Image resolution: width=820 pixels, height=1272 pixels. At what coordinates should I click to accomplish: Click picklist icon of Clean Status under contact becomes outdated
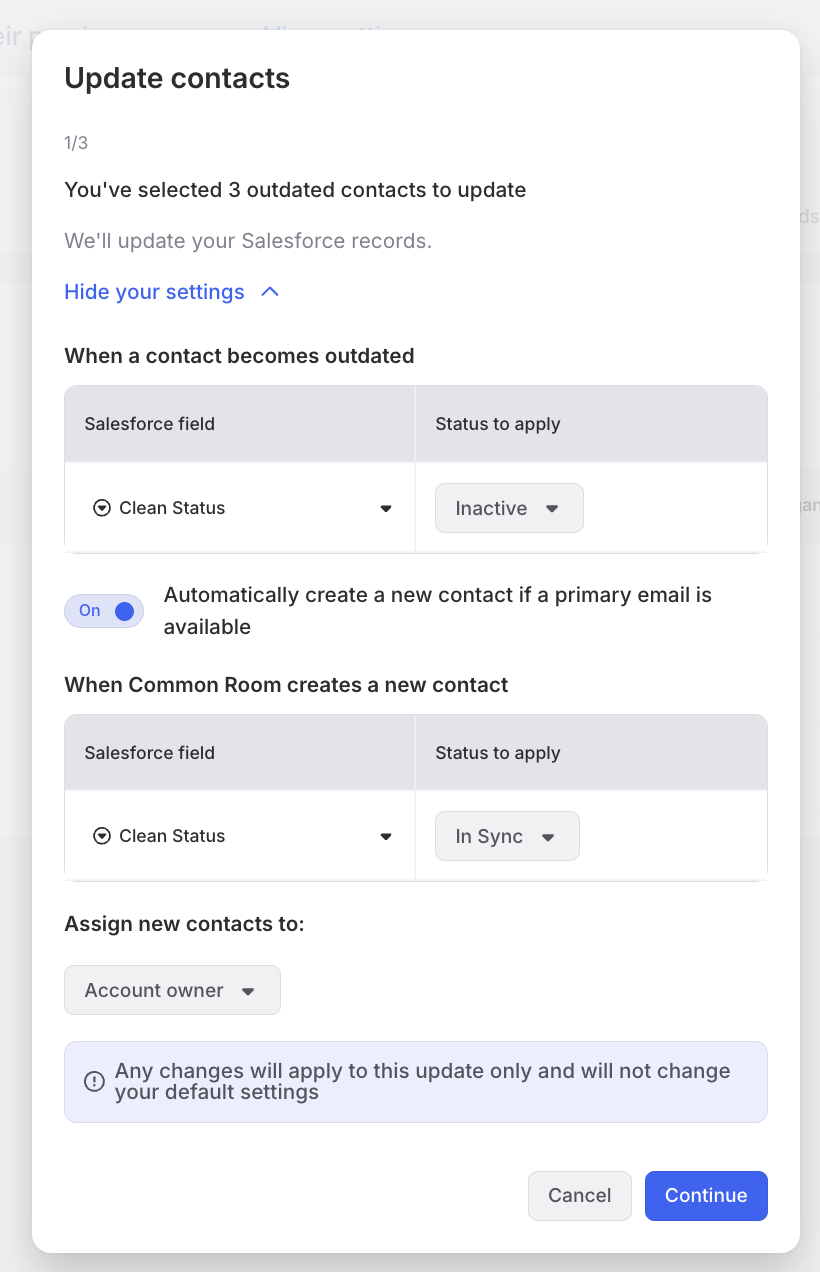[101, 508]
